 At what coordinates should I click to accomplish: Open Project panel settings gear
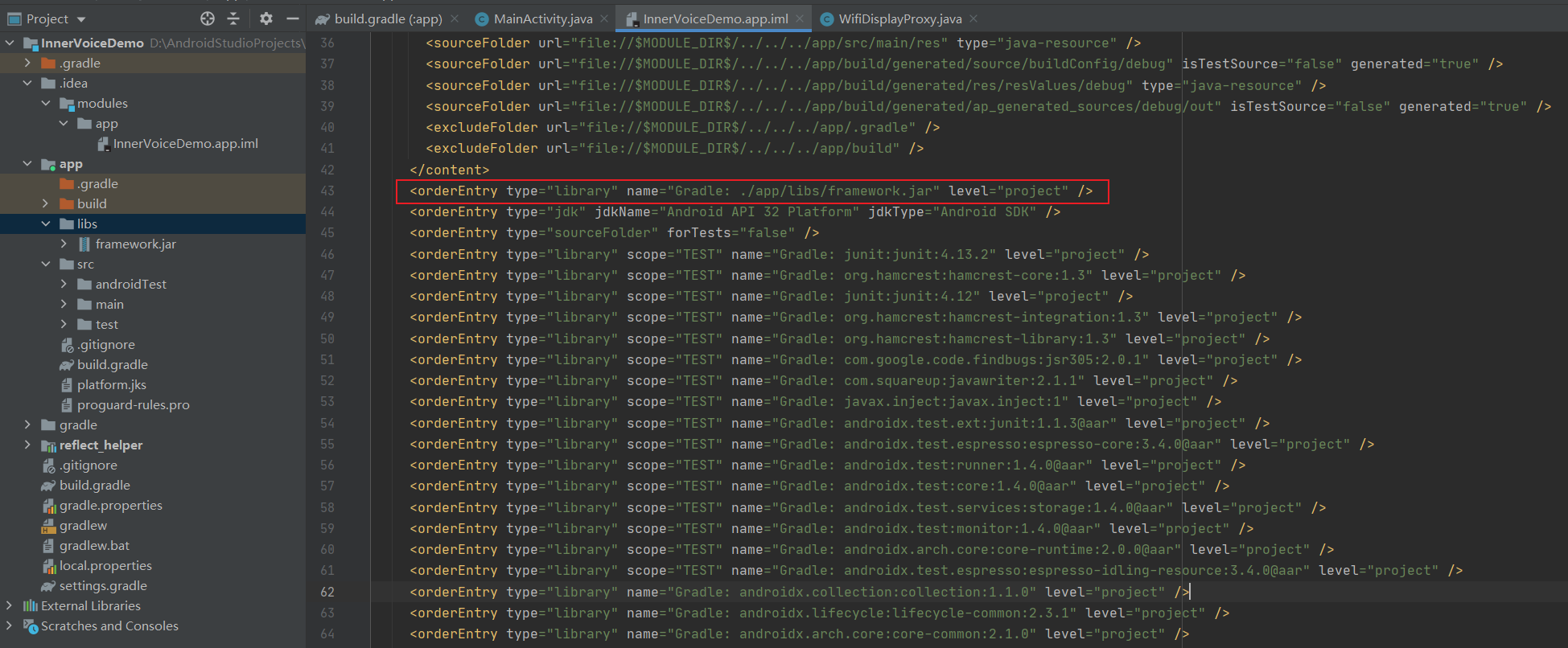click(x=266, y=18)
